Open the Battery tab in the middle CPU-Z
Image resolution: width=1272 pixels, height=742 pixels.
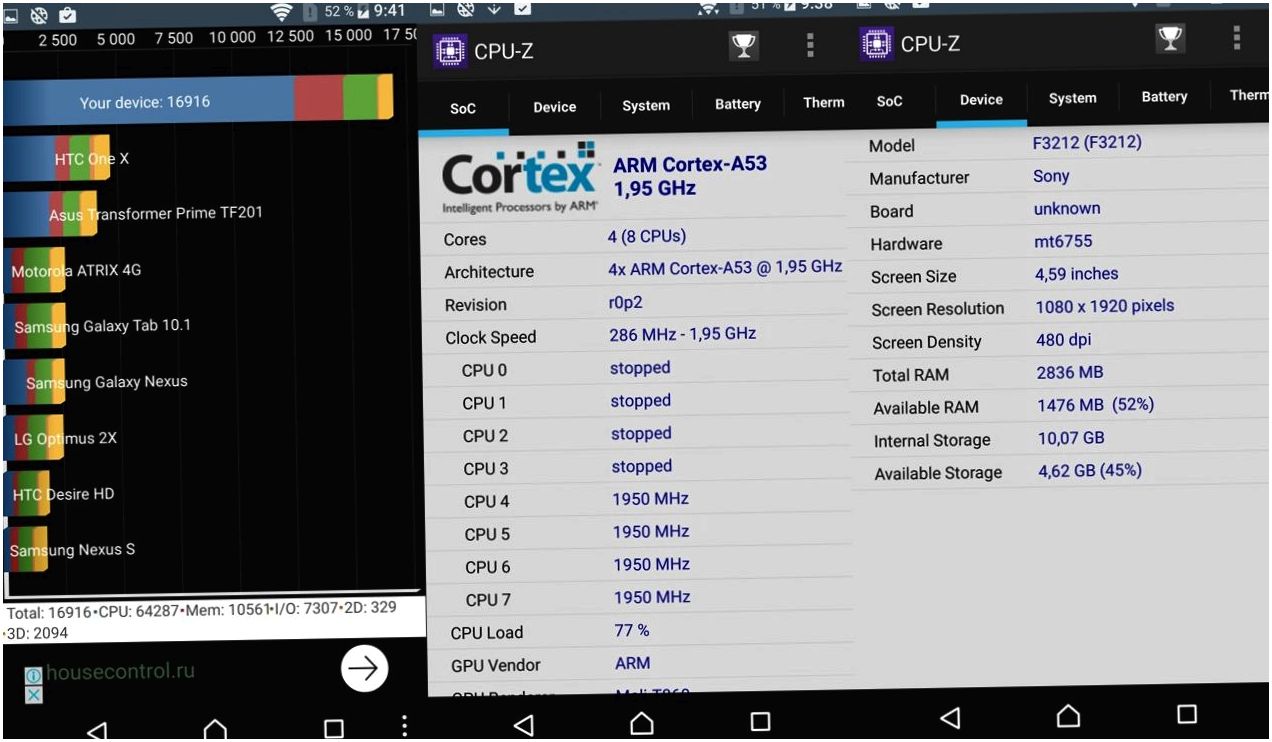coord(738,104)
